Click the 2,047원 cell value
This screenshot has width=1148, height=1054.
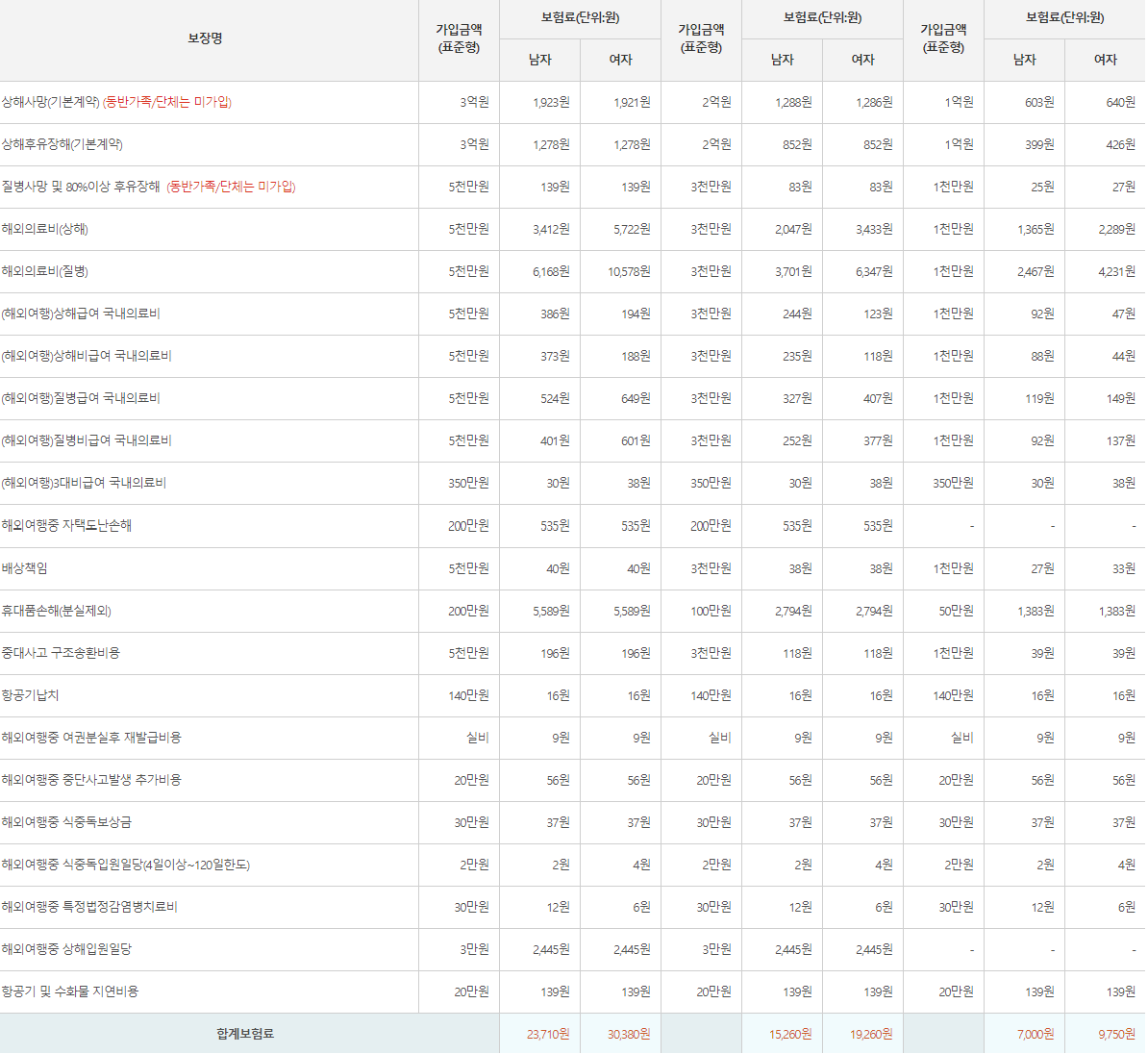coord(793,230)
